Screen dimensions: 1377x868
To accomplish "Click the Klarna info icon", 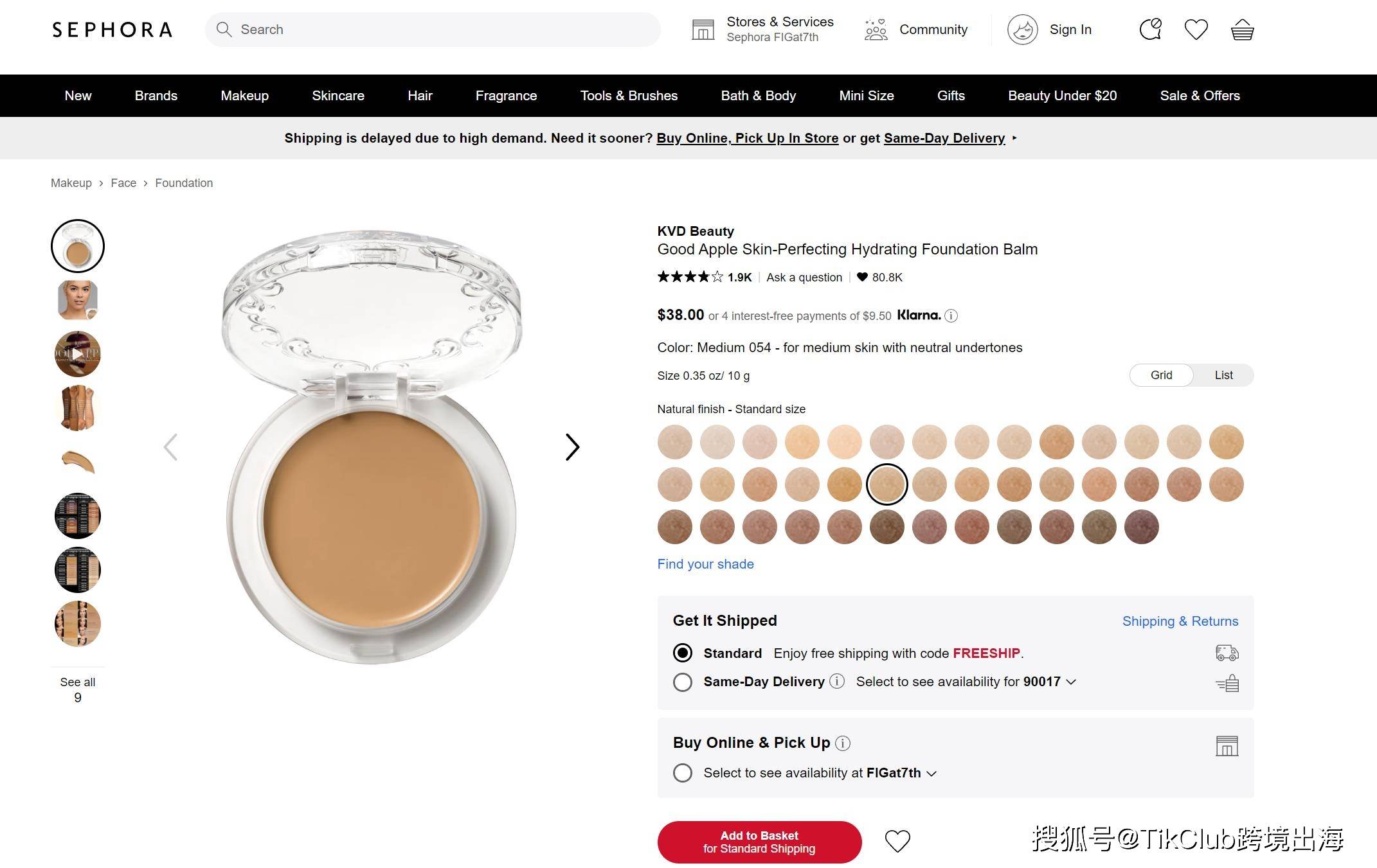I will point(951,315).
